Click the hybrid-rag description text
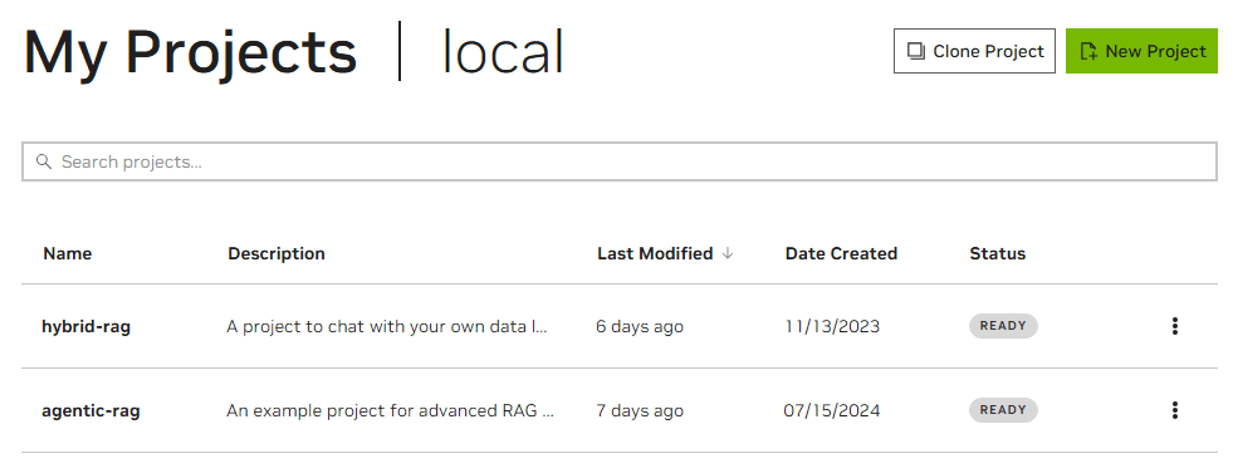The height and width of the screenshot is (474, 1251). coord(387,327)
